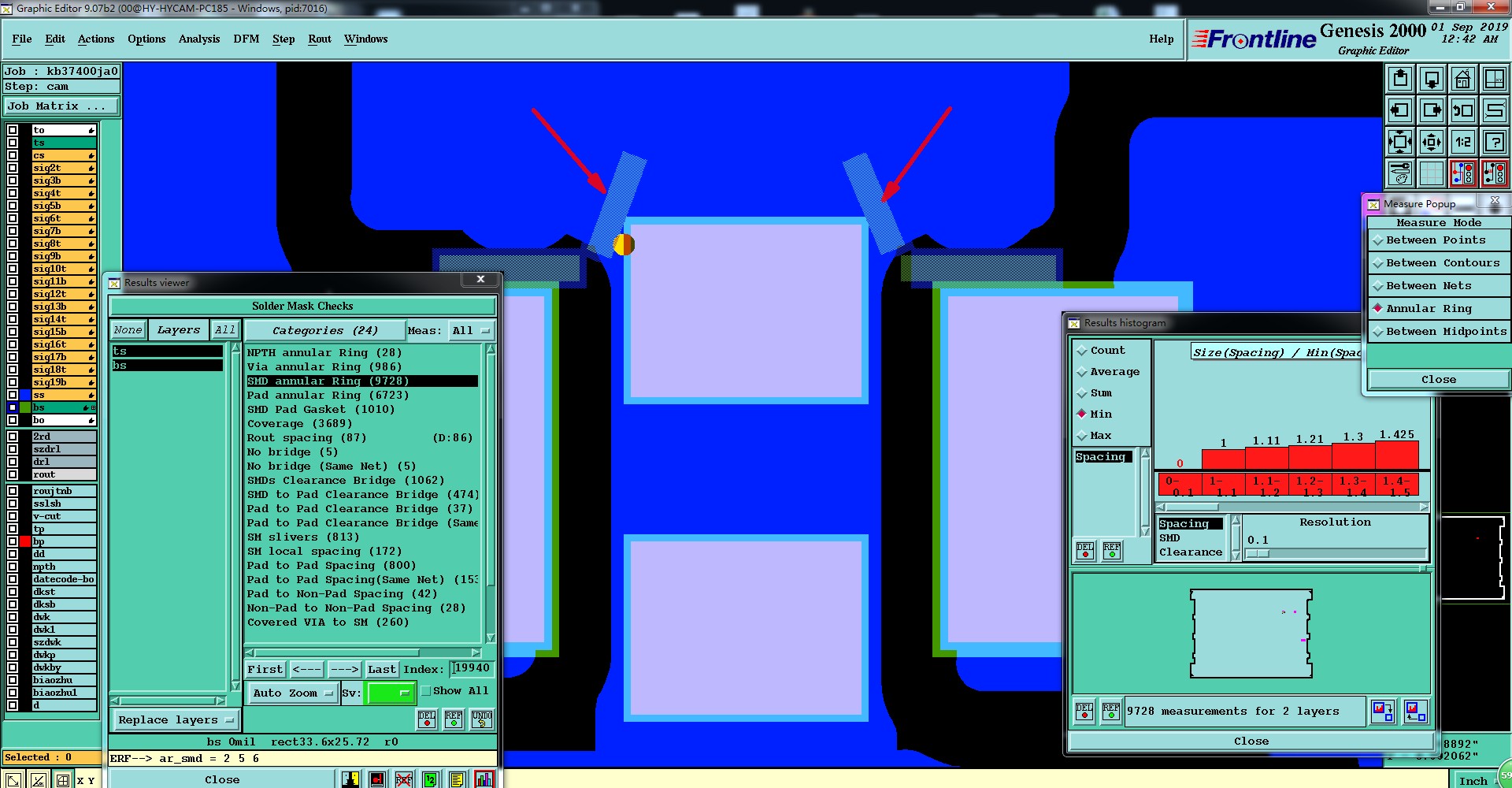Image resolution: width=1512 pixels, height=788 pixels.
Task: Click the None layers button
Action: 128,330
